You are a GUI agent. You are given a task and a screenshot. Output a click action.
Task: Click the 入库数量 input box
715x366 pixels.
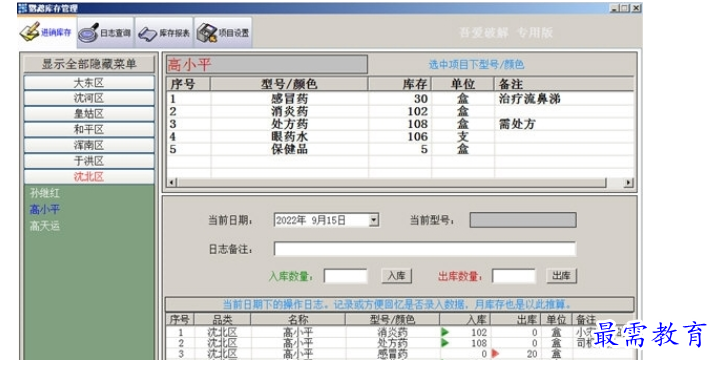[345, 276]
